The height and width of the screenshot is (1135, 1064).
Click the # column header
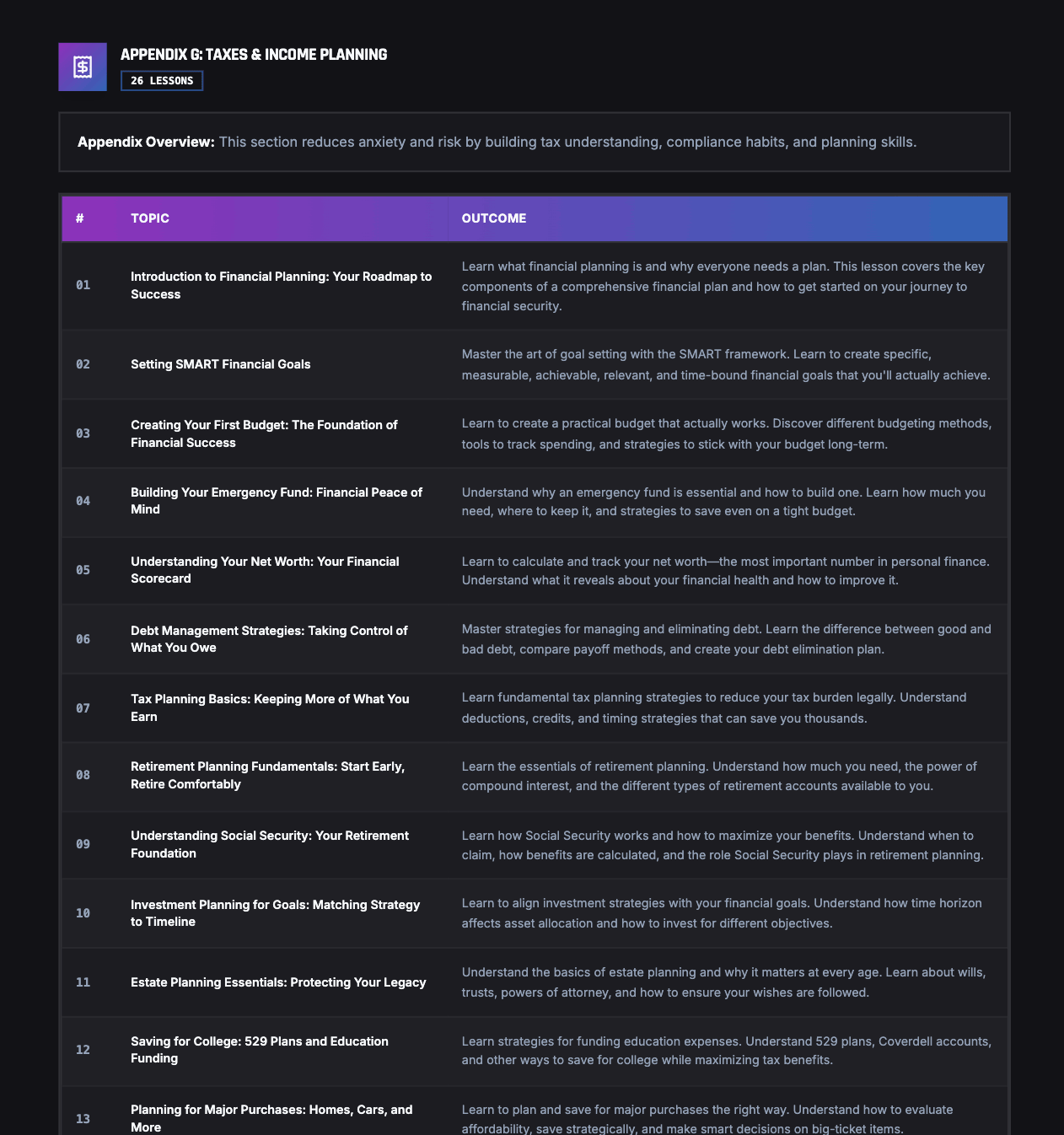(80, 218)
